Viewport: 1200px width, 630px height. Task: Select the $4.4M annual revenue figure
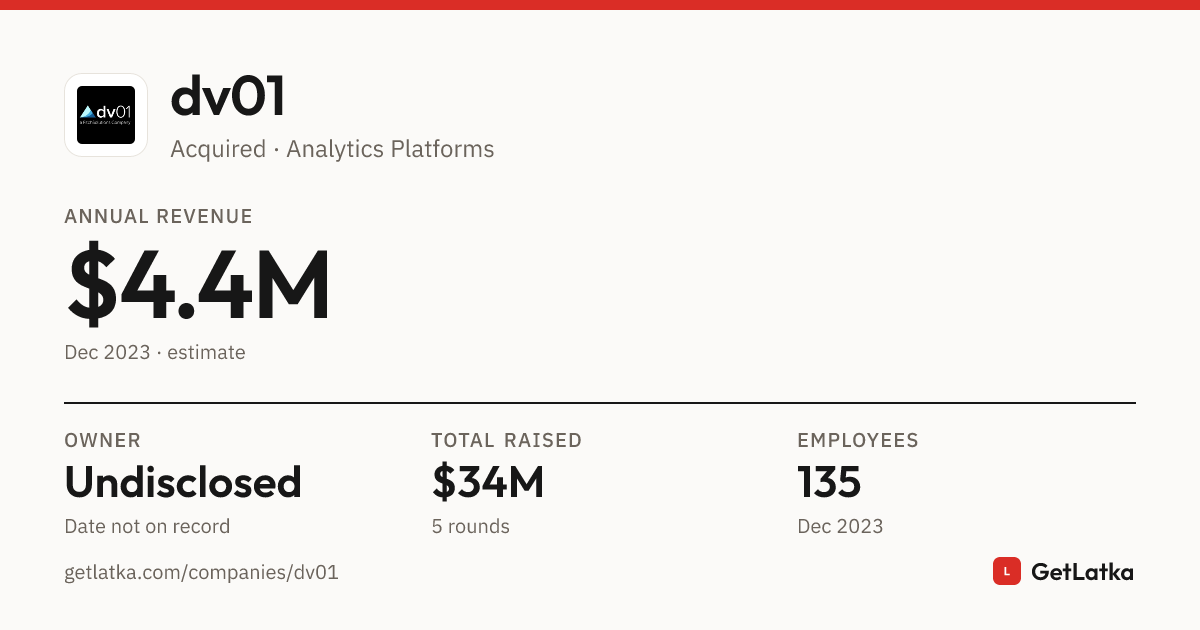click(x=198, y=284)
